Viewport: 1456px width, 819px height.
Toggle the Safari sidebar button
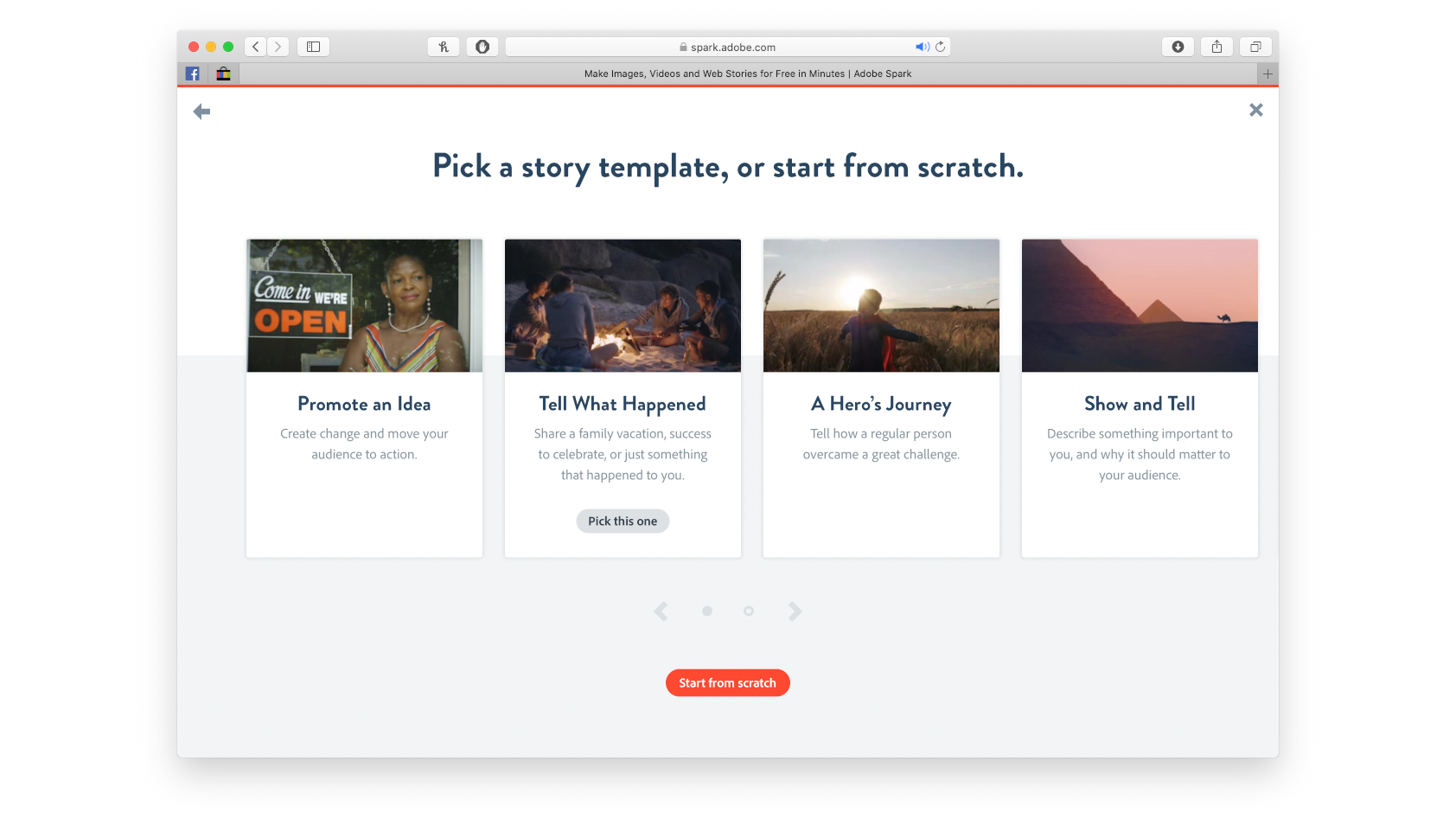313,47
